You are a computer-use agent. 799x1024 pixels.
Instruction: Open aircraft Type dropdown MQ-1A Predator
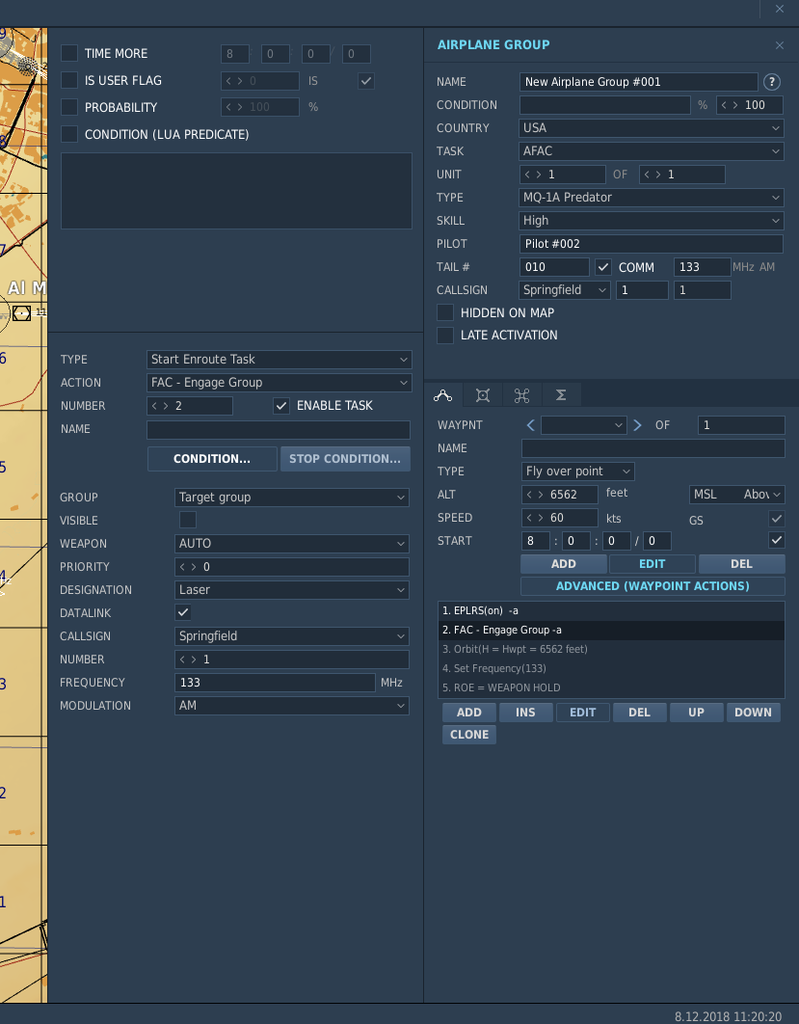click(x=651, y=197)
